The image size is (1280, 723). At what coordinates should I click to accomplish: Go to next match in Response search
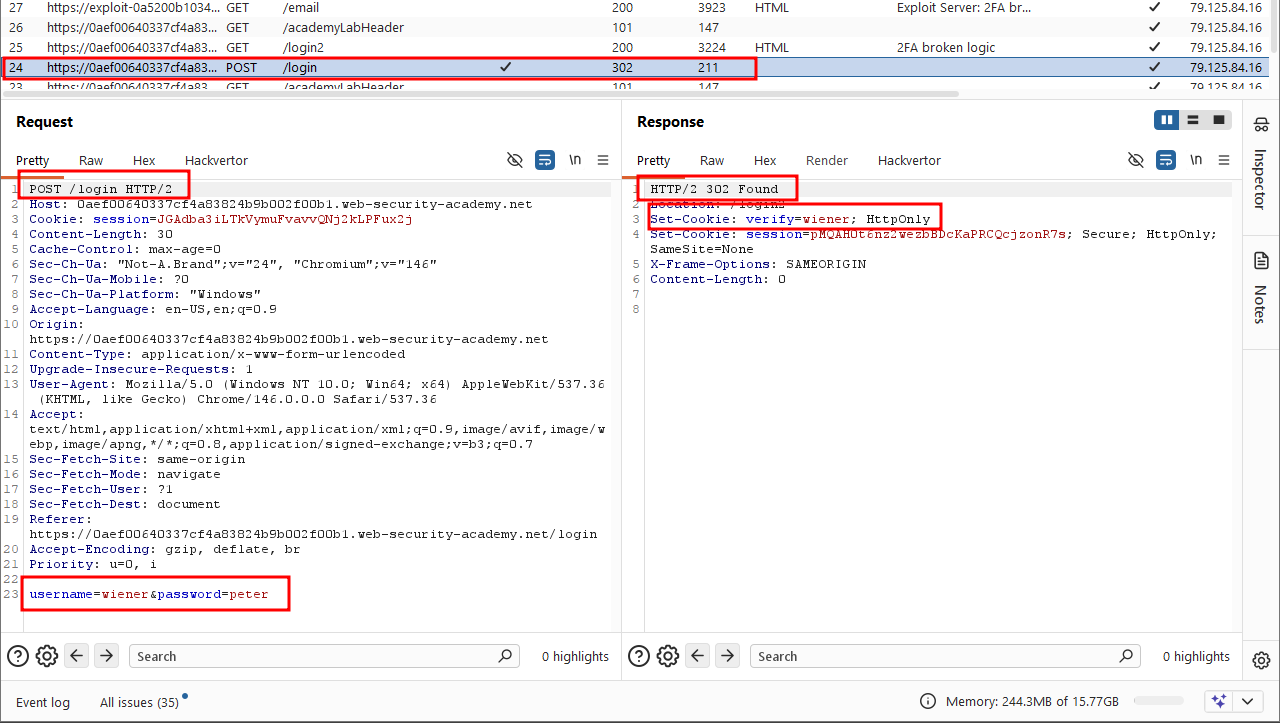pyautogui.click(x=727, y=656)
